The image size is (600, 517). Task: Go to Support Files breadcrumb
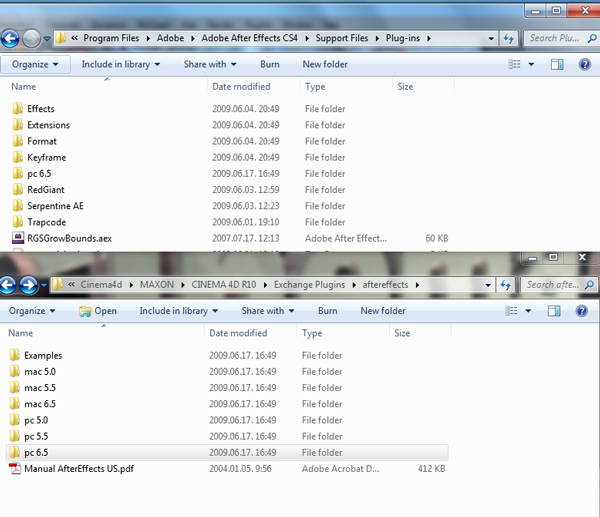pos(342,38)
